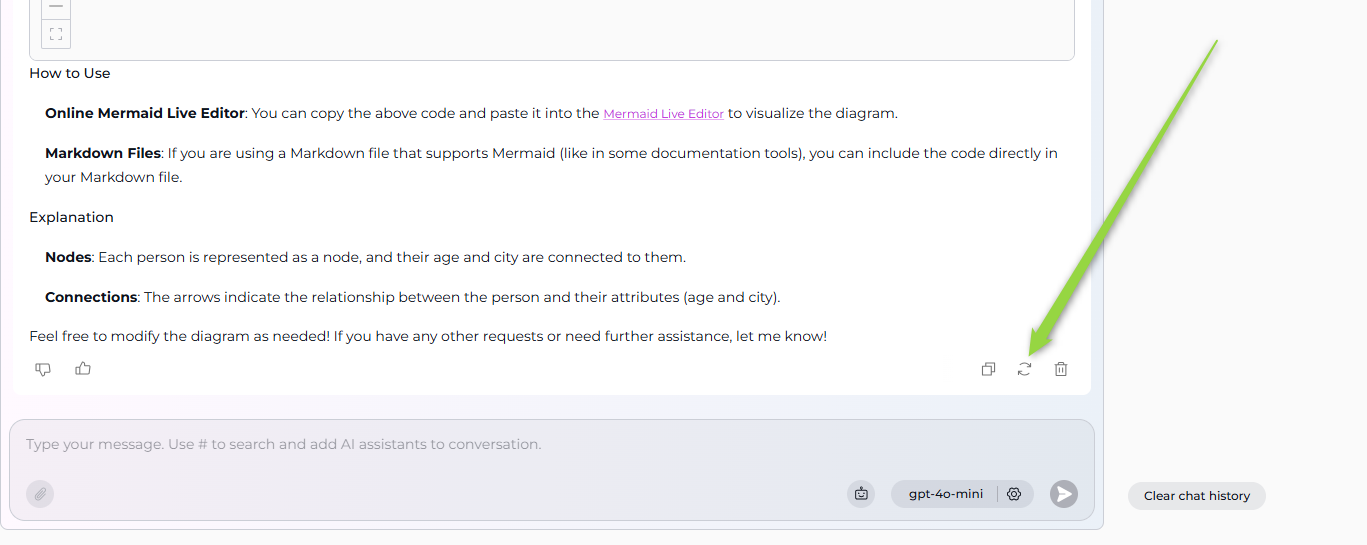Open the gpt-4o-mini model selector

(946, 494)
